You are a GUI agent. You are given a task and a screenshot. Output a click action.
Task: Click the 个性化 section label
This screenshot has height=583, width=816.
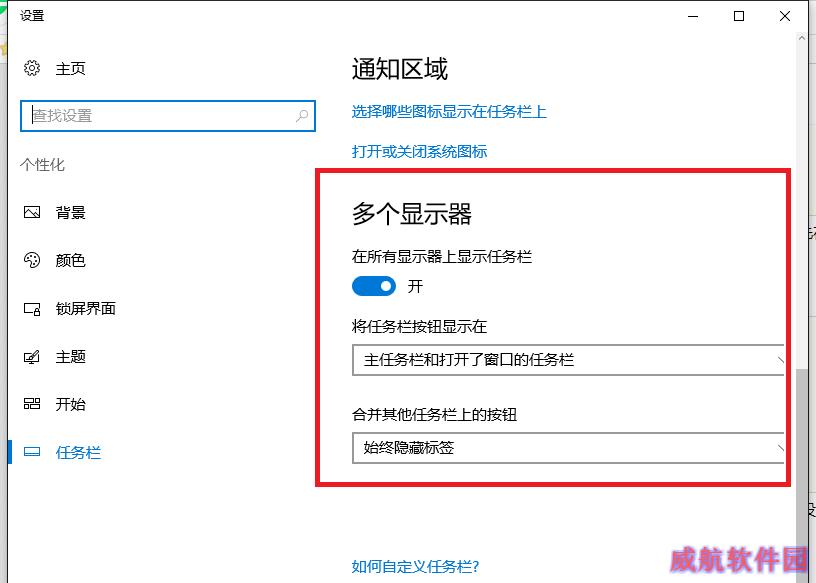pos(42,165)
